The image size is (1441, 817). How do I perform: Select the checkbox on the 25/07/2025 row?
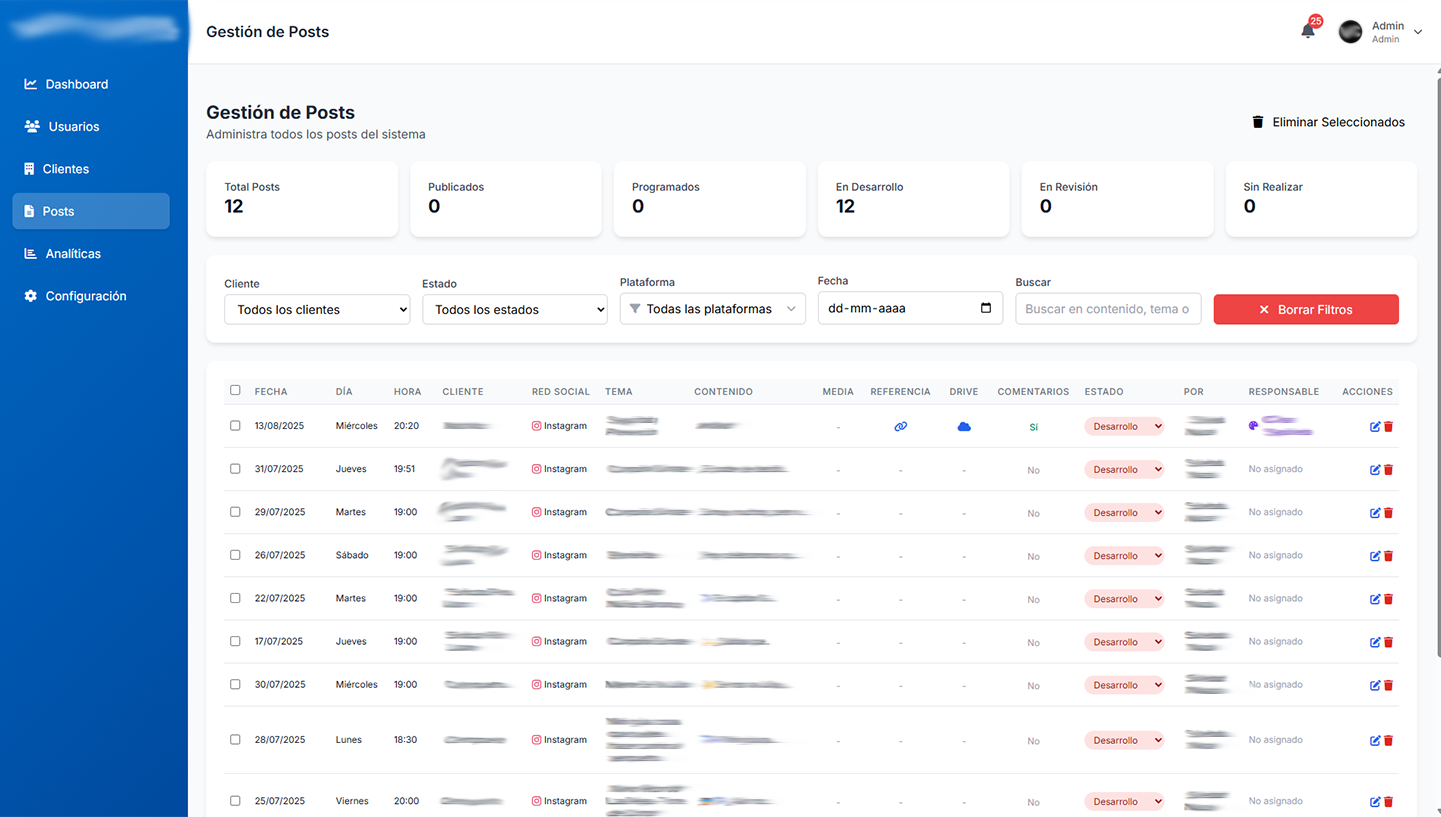(235, 800)
